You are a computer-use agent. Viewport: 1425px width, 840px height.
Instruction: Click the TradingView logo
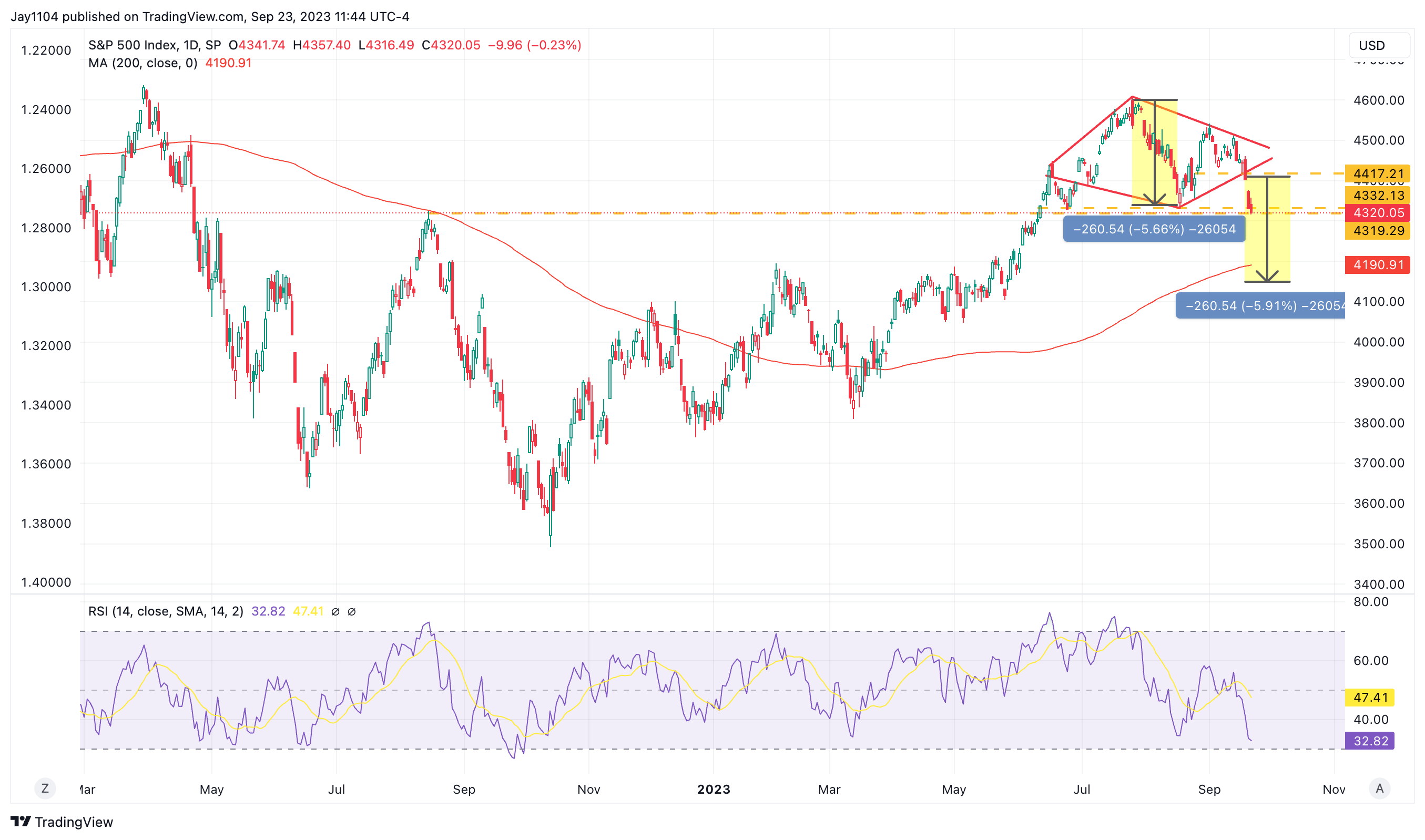coord(62,821)
